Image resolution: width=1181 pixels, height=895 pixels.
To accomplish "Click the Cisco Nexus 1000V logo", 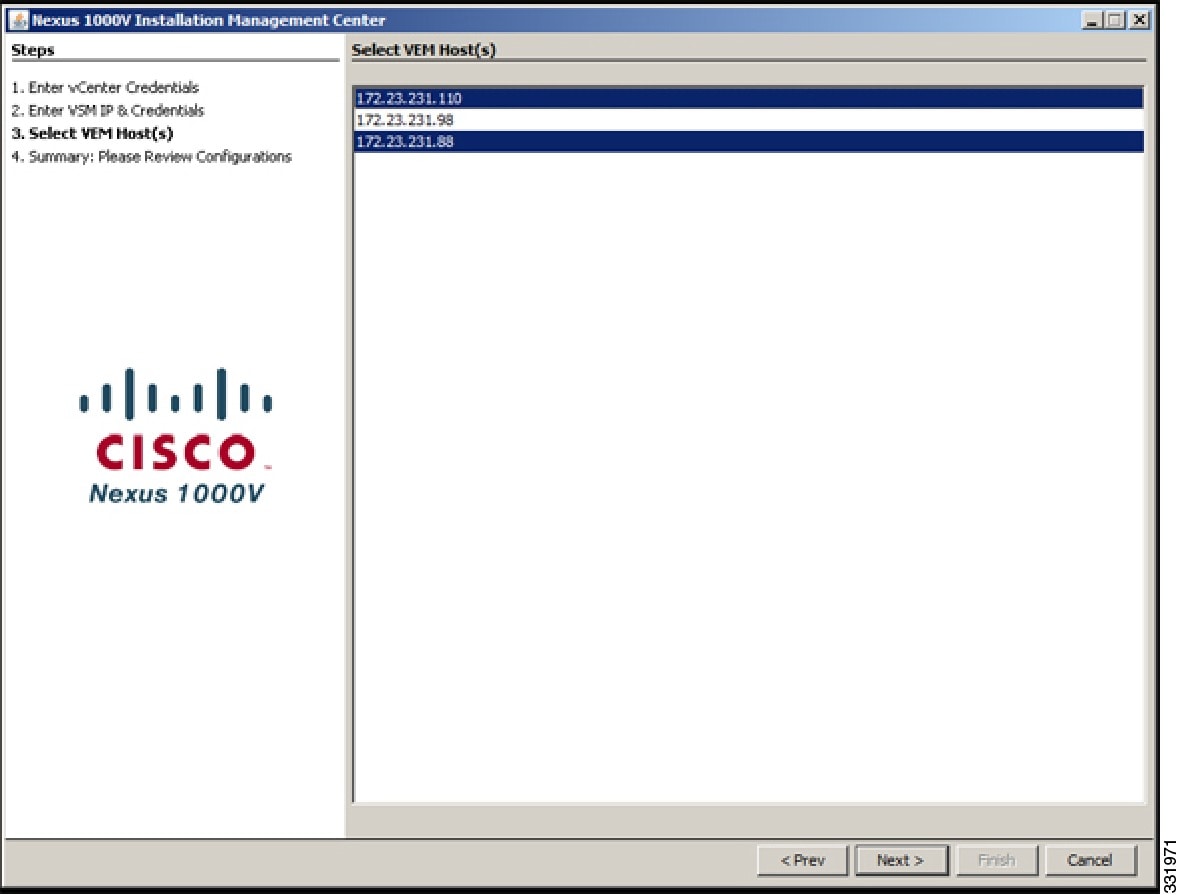I will click(175, 435).
